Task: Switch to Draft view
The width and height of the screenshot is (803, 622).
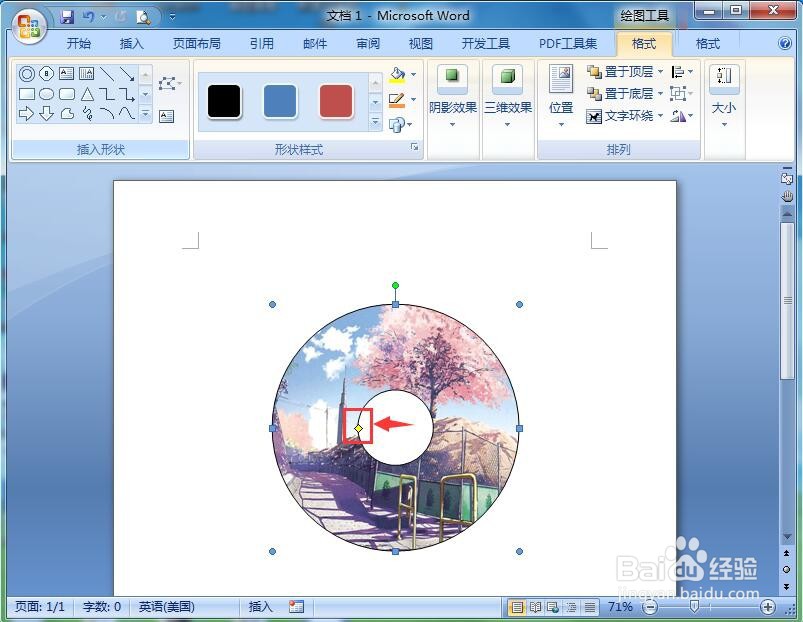Action: (590, 607)
